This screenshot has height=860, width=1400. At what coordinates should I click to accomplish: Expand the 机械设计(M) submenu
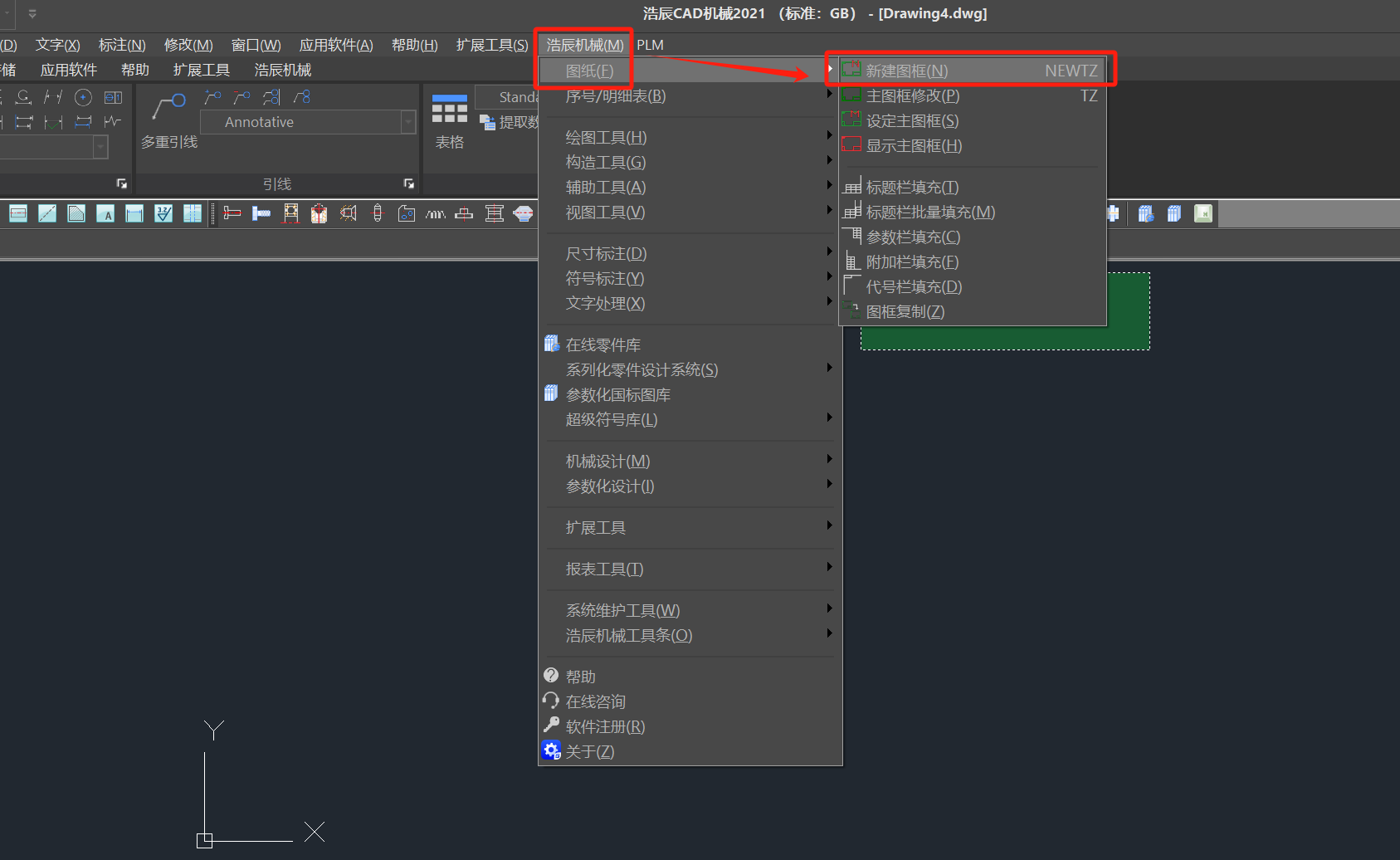click(690, 462)
